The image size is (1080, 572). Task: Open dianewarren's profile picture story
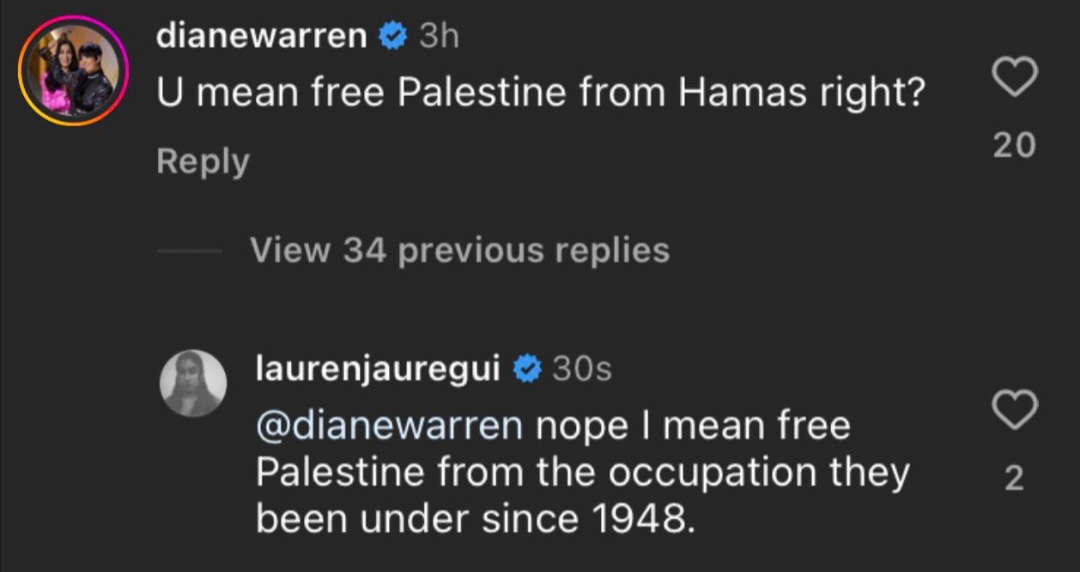(73, 70)
